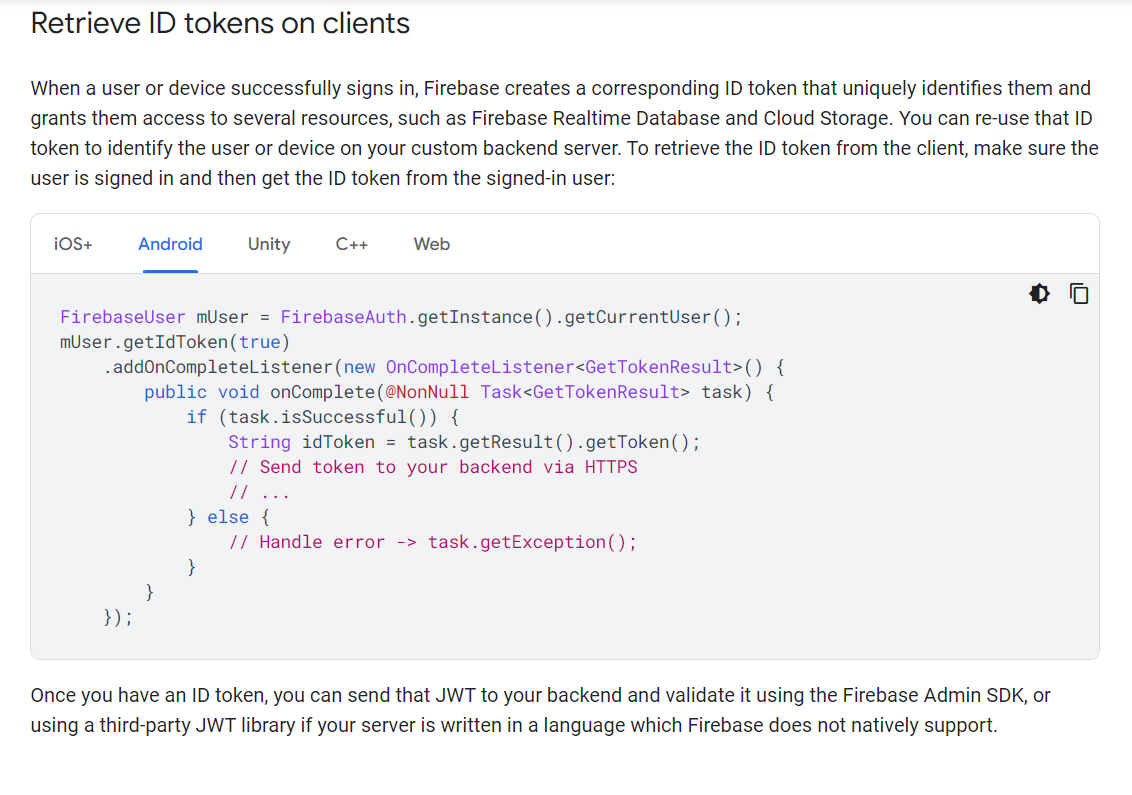This screenshot has height=795, width=1132.
Task: Select the Android tab
Action: click(x=170, y=244)
